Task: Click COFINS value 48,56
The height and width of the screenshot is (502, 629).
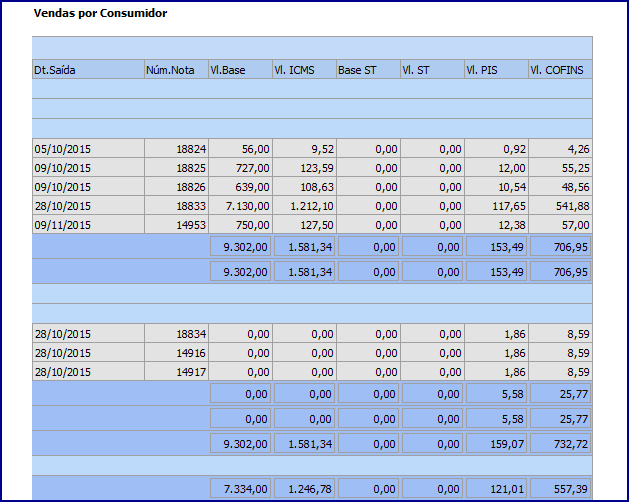Action: click(x=560, y=187)
